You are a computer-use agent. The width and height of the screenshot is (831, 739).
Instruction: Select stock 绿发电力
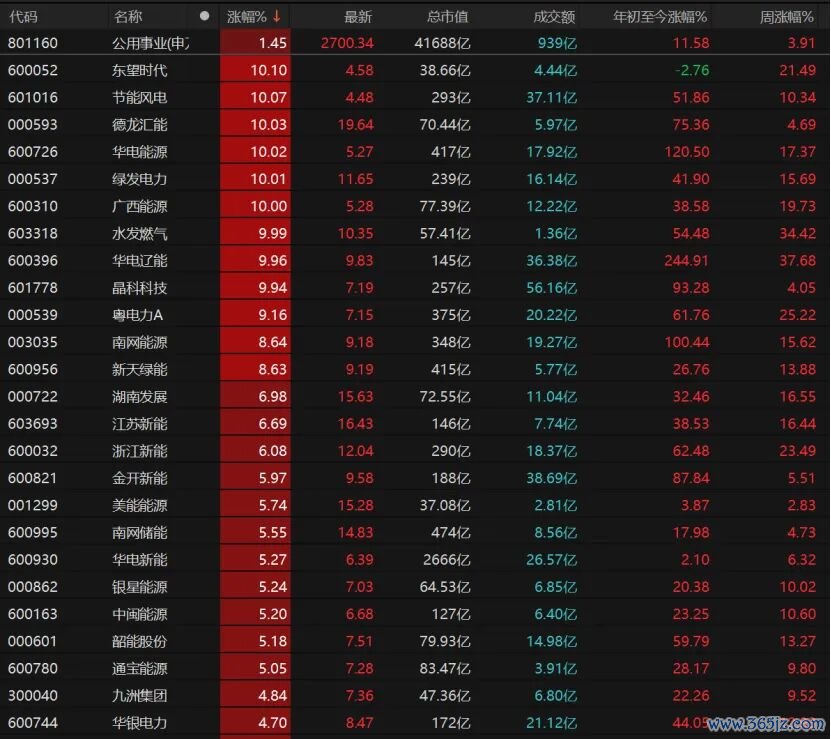[139, 179]
